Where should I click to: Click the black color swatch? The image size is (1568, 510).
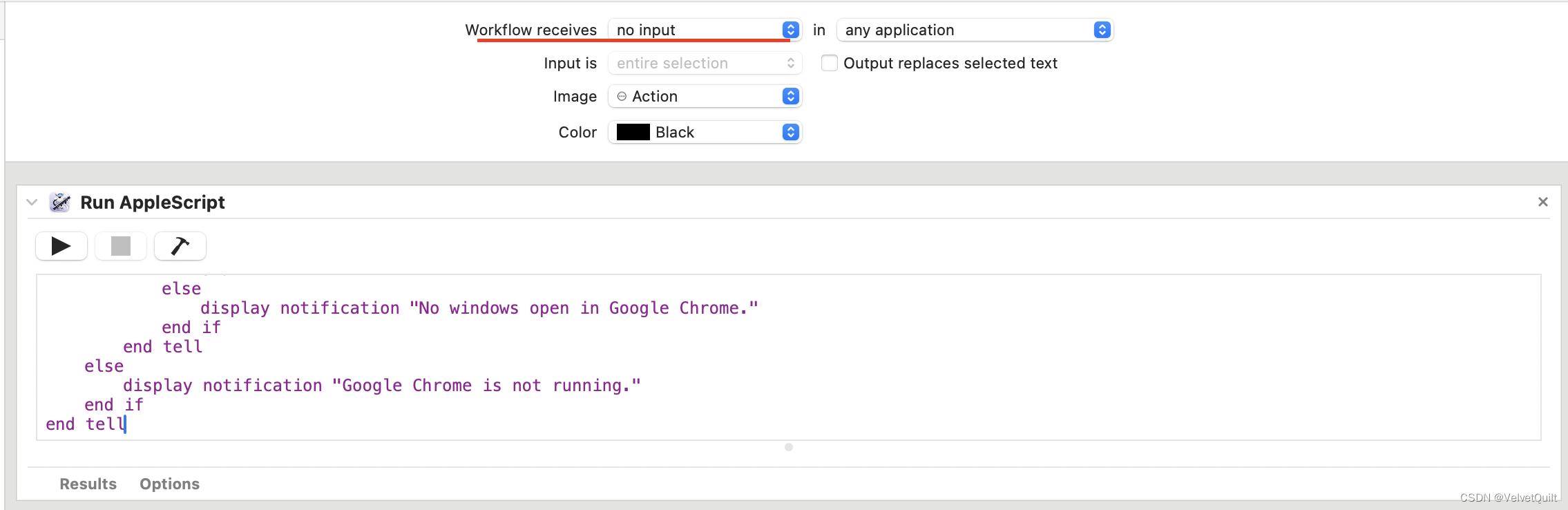point(633,132)
